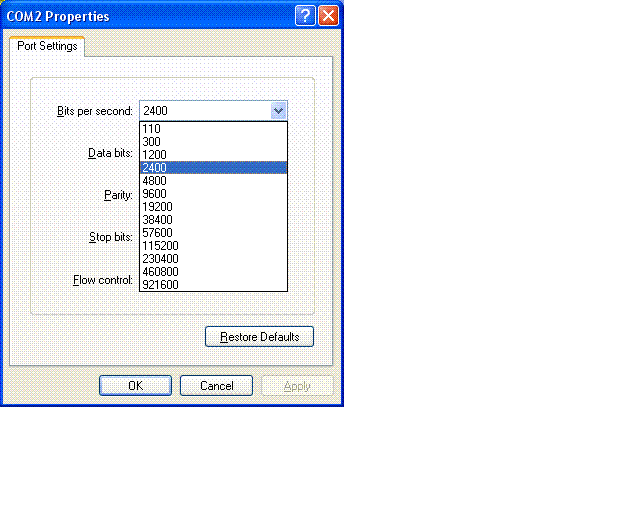Close the COM2 Properties dialog

(x=328, y=16)
